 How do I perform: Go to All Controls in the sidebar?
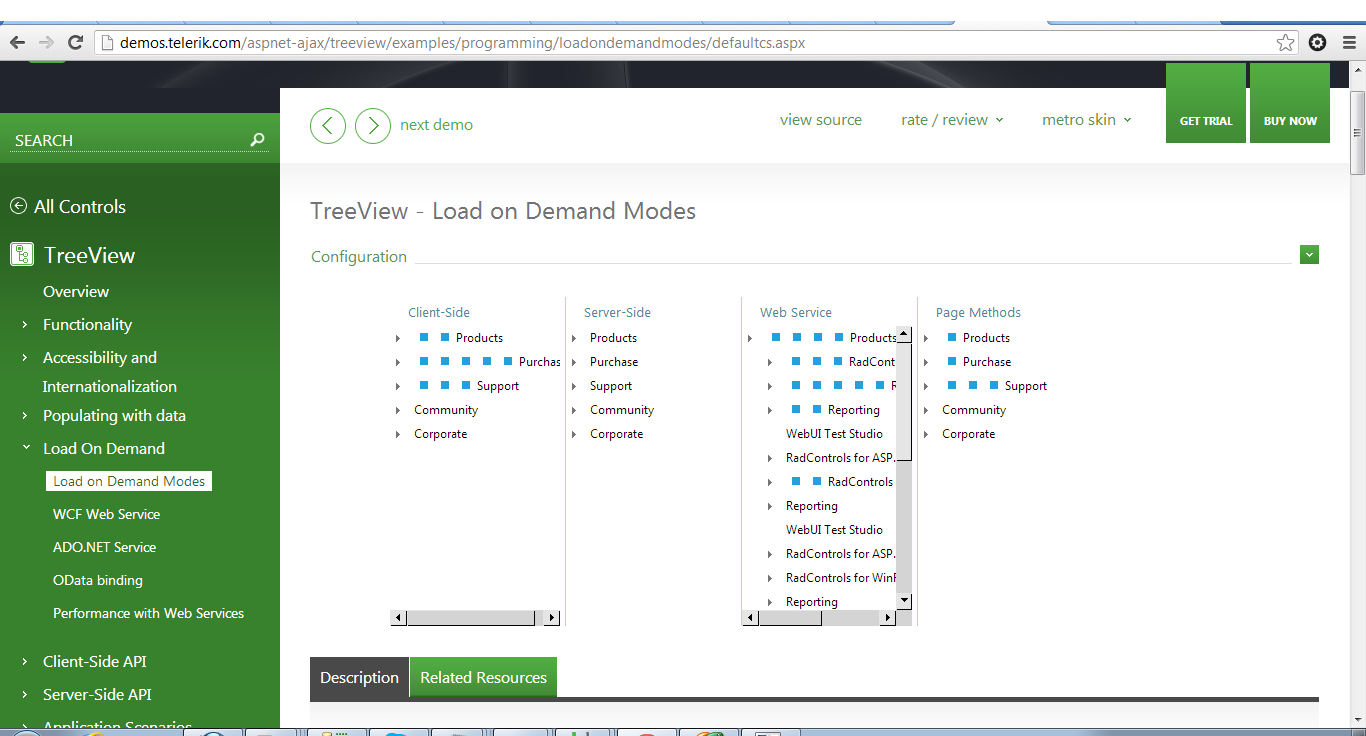tap(80, 207)
